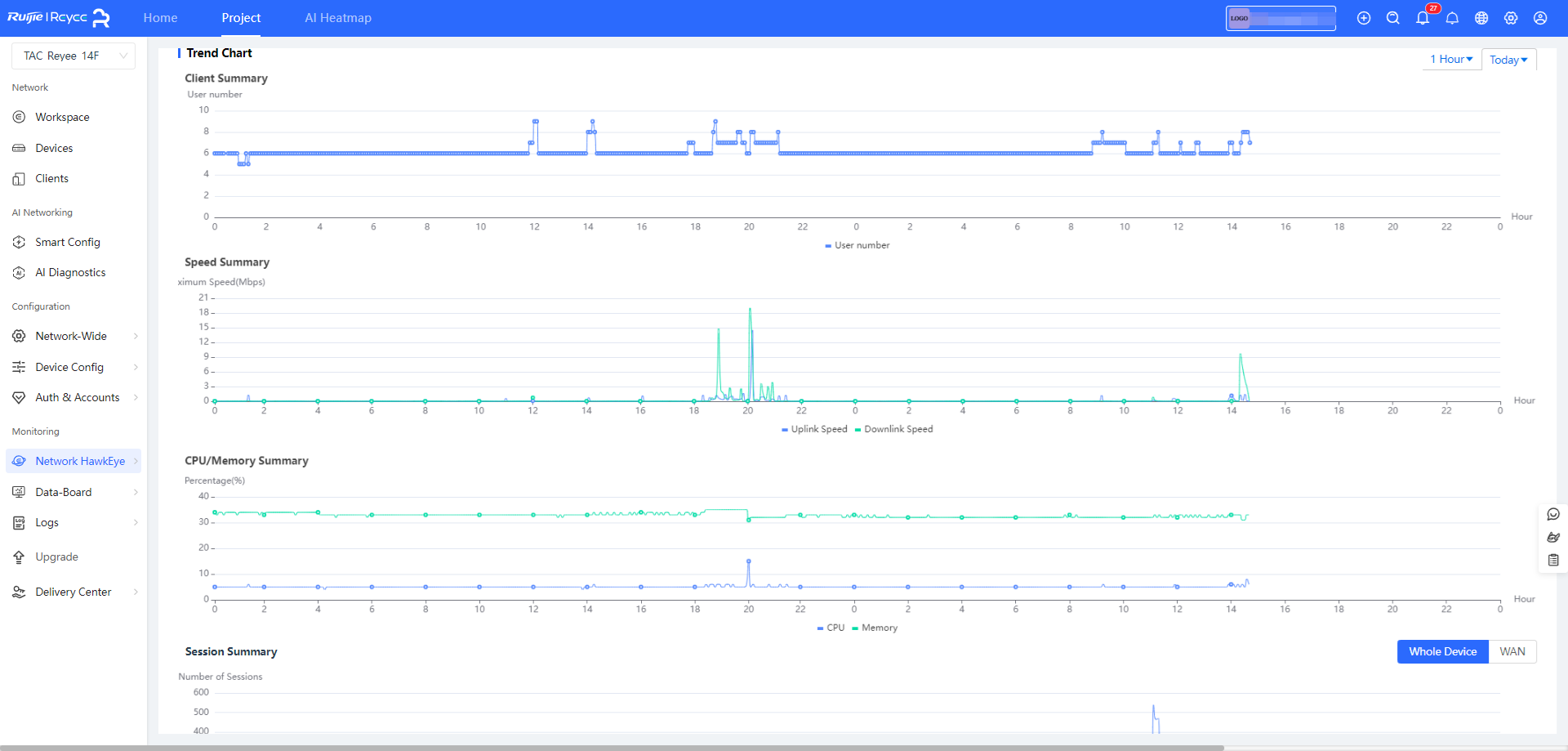
Task: Select the Whole Device button
Action: pos(1442,651)
